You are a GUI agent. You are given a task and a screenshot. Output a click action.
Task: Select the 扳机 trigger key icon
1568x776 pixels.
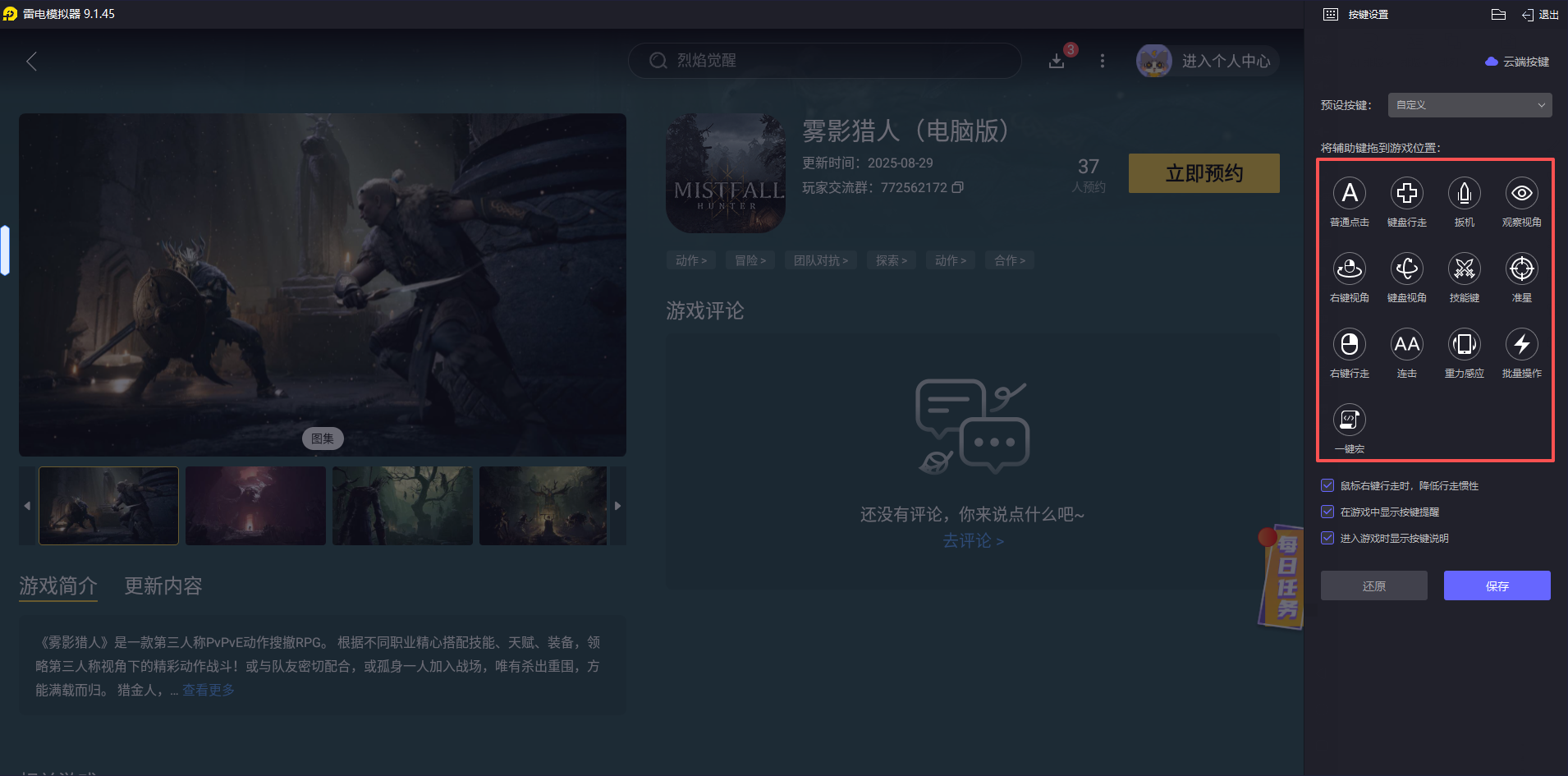tap(1464, 193)
